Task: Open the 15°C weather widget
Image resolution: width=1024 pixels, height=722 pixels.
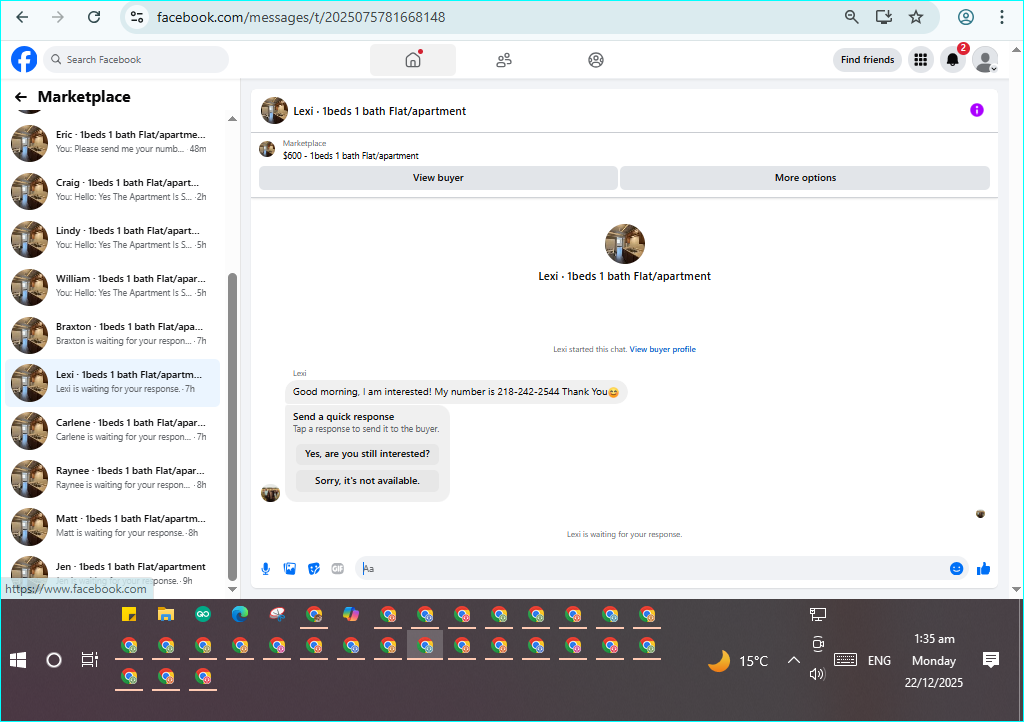Action: (738, 661)
